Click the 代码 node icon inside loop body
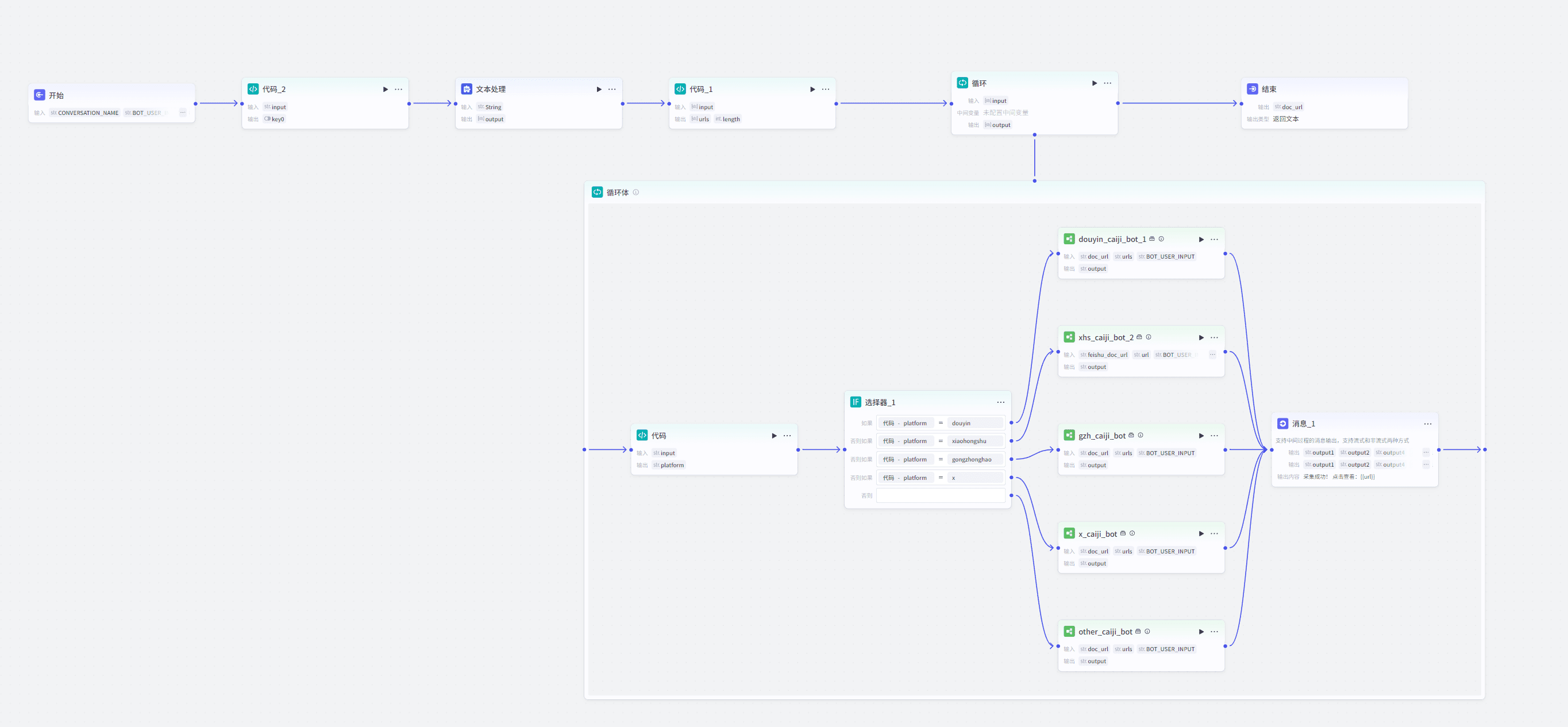1568x727 pixels. (642, 436)
